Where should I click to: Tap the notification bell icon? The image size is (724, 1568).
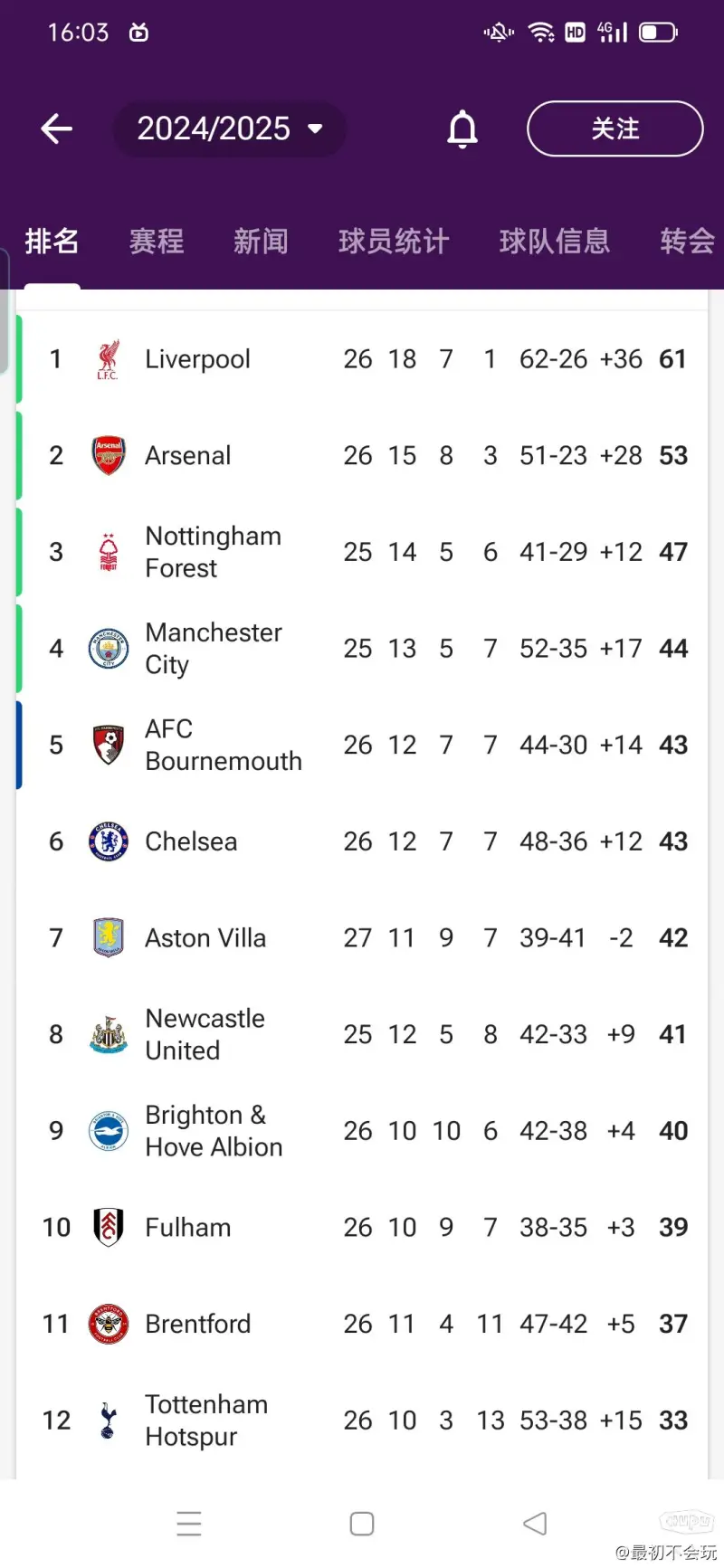pos(462,128)
